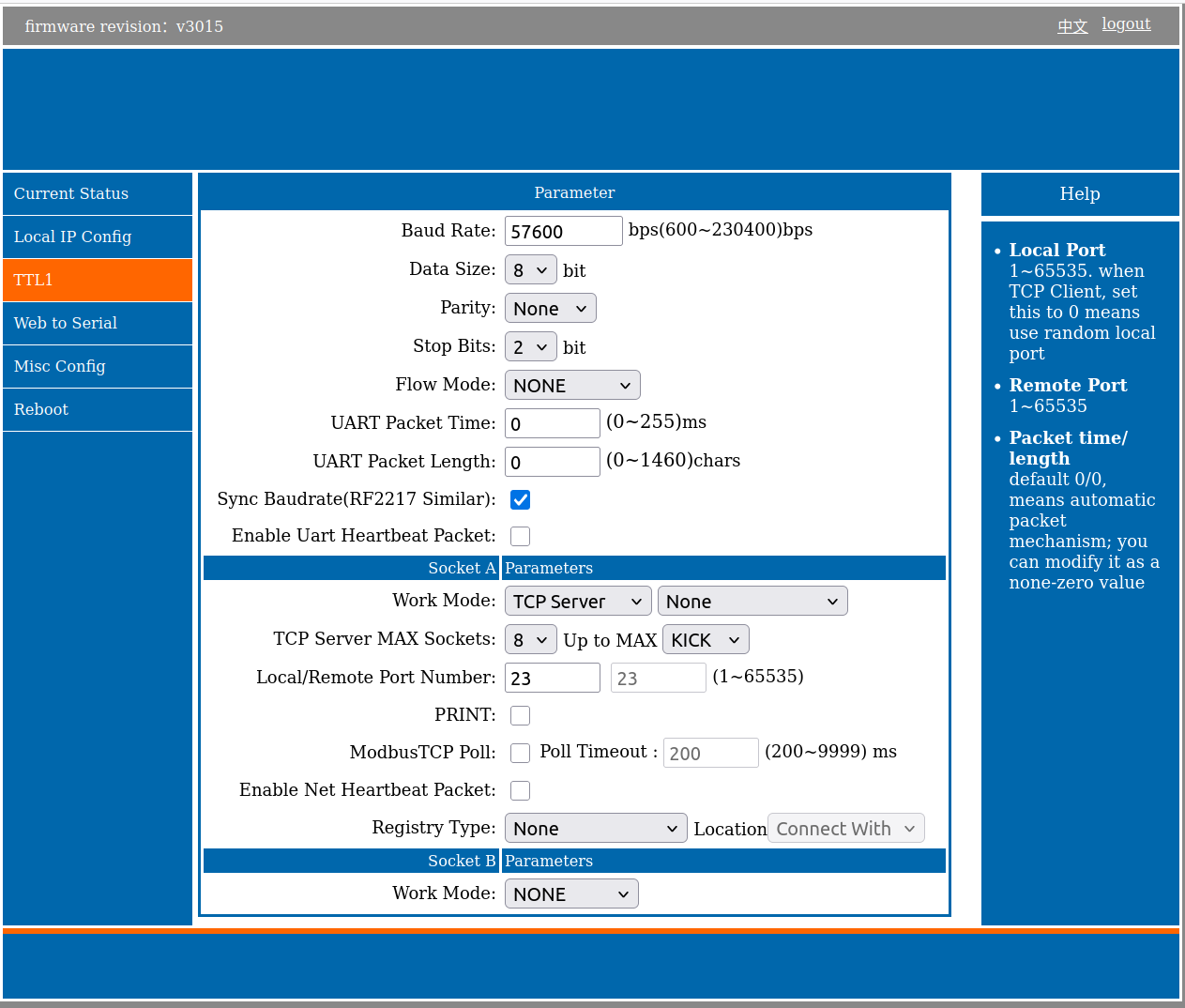Expand the Parity dropdown

550,309
